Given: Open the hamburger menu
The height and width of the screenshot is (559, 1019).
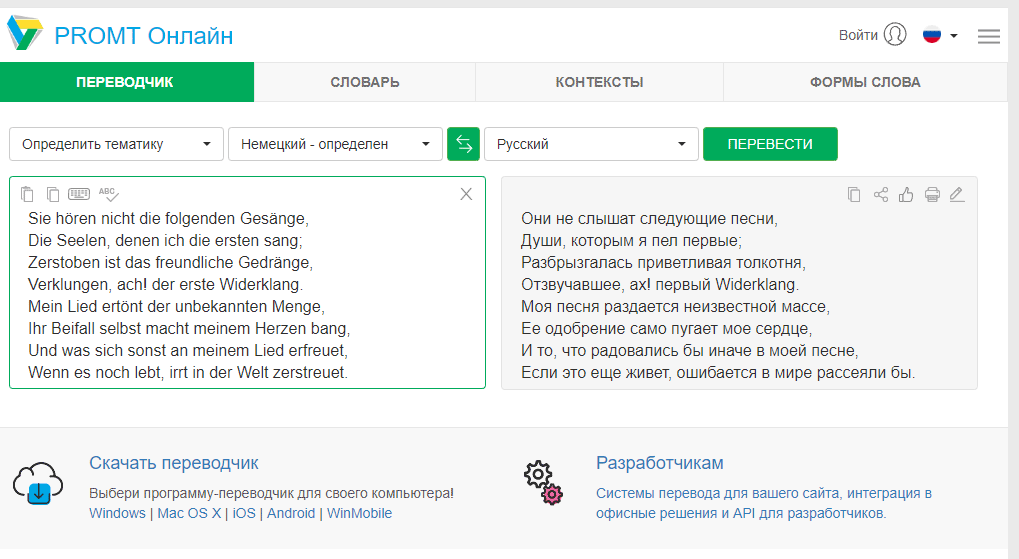Looking at the screenshot, I should tap(988, 36).
